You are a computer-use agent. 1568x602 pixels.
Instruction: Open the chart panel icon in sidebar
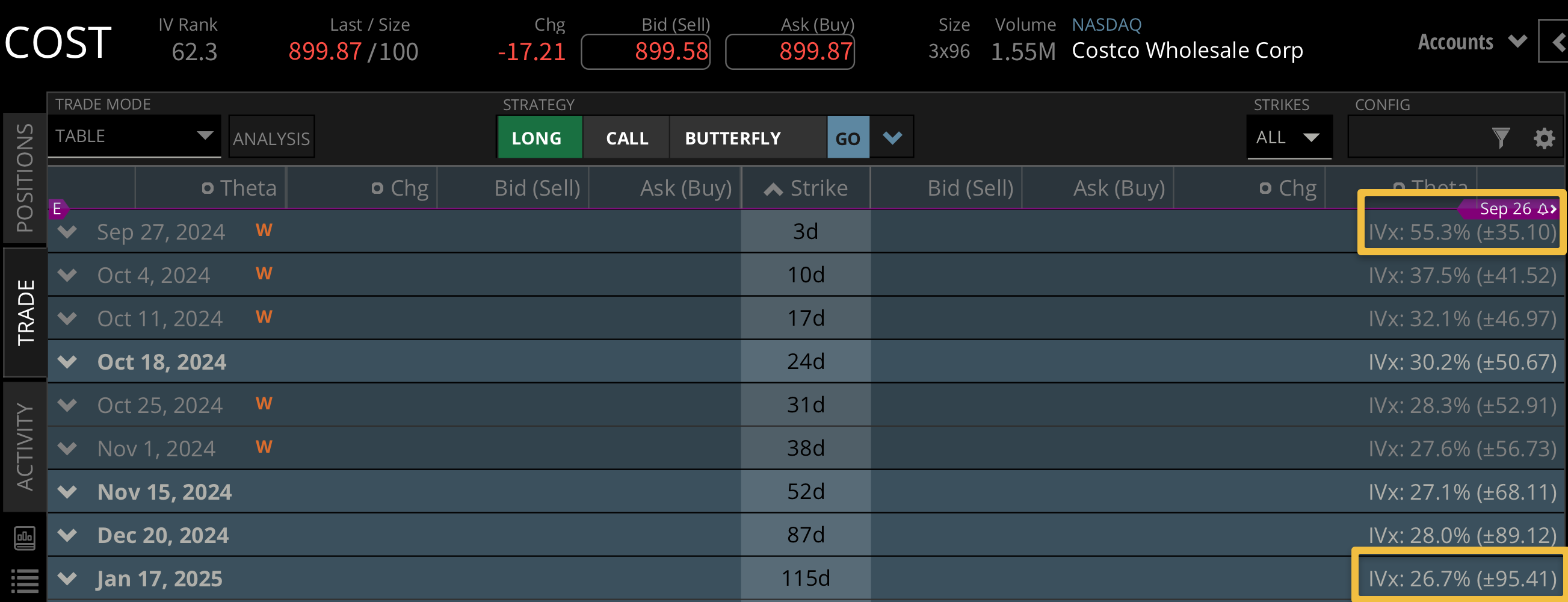click(x=25, y=538)
